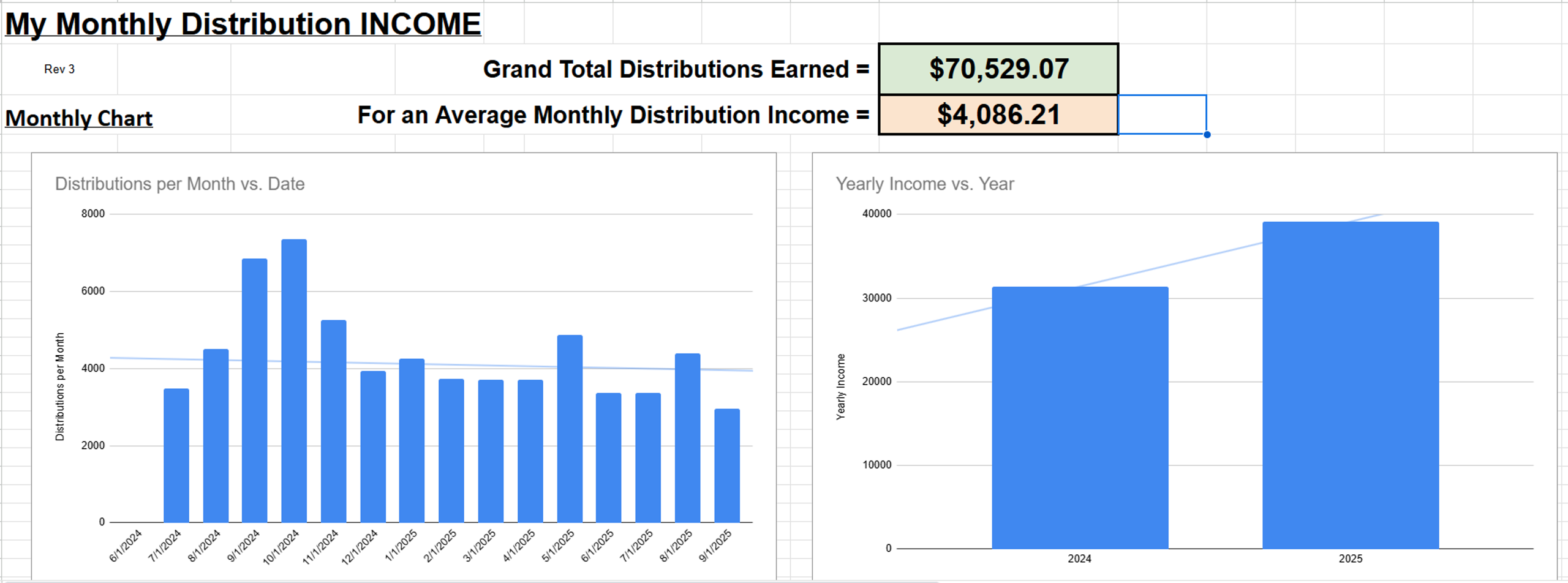Viewport: 1568px width, 583px height.
Task: Click the "Rev 3" cell
Action: point(59,69)
